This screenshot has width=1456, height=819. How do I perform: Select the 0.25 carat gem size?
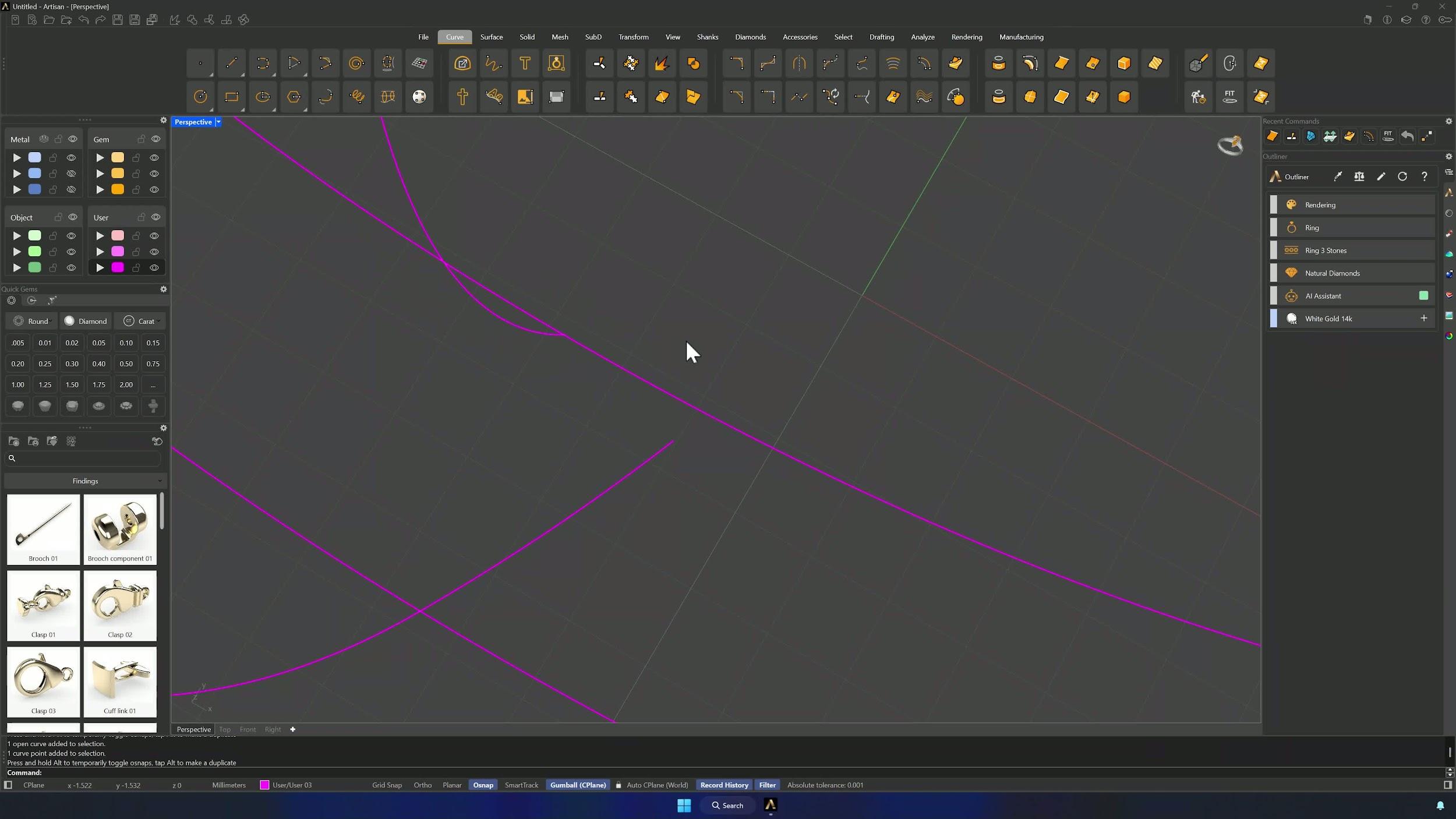pos(45,364)
